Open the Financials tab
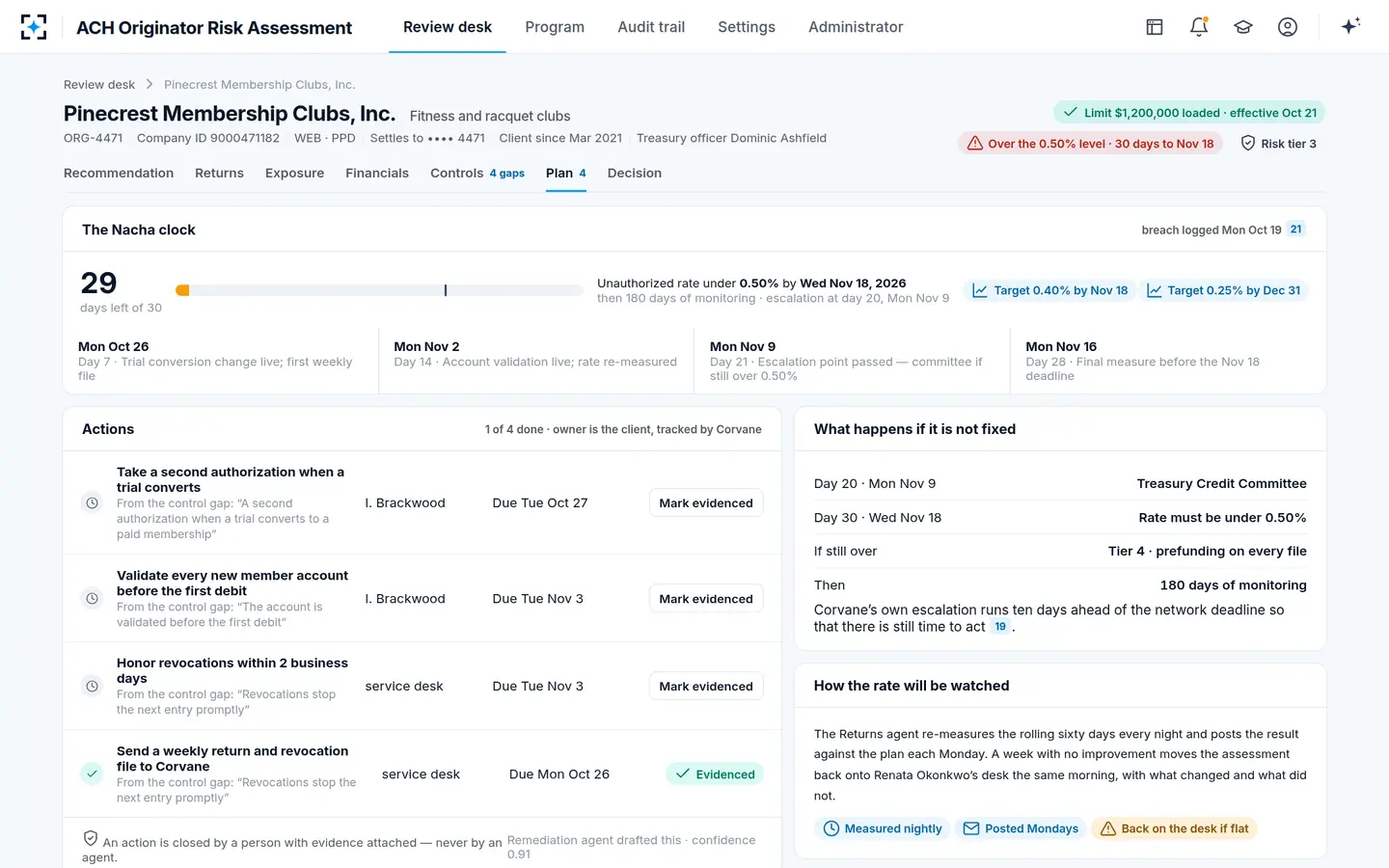Screen dimensions: 1389x868 click(x=377, y=174)
